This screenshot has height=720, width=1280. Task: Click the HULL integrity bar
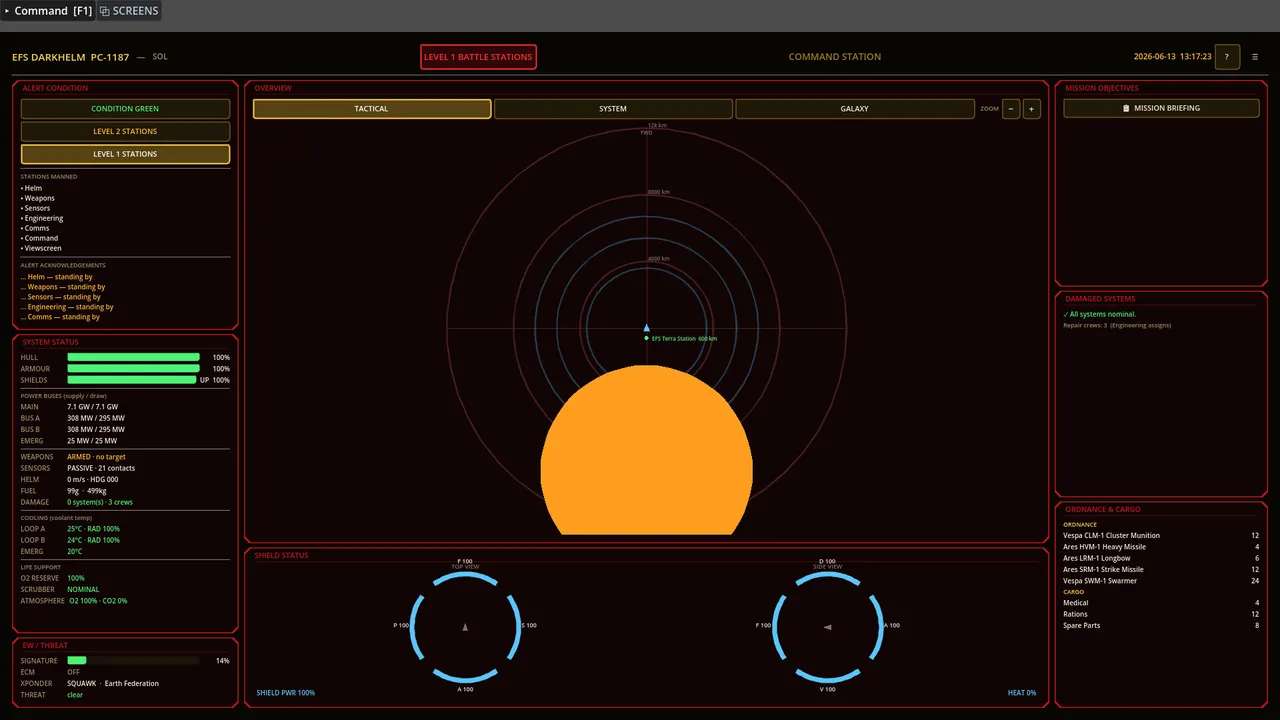133,357
